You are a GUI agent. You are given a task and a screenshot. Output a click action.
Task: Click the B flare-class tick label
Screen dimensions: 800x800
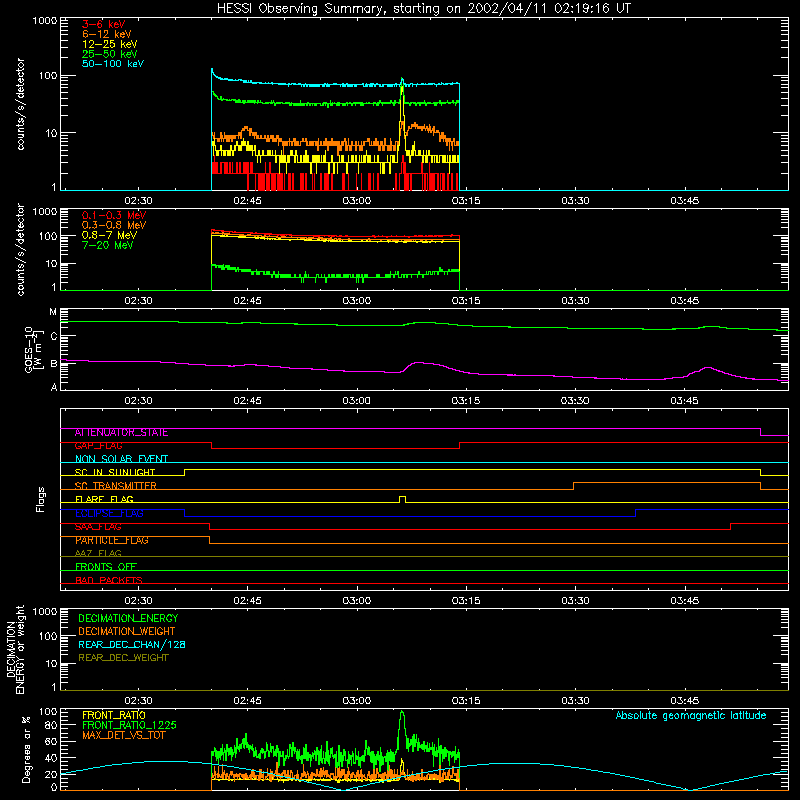(54, 364)
